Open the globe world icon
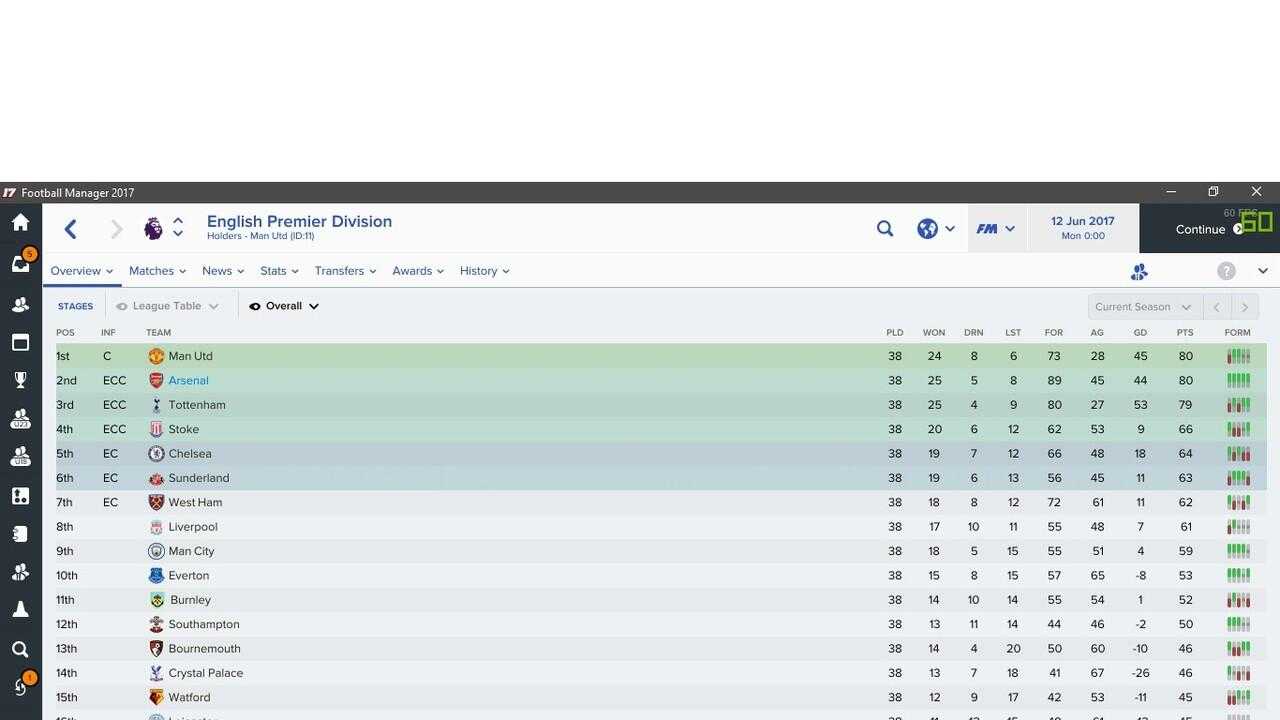 [x=936, y=229]
